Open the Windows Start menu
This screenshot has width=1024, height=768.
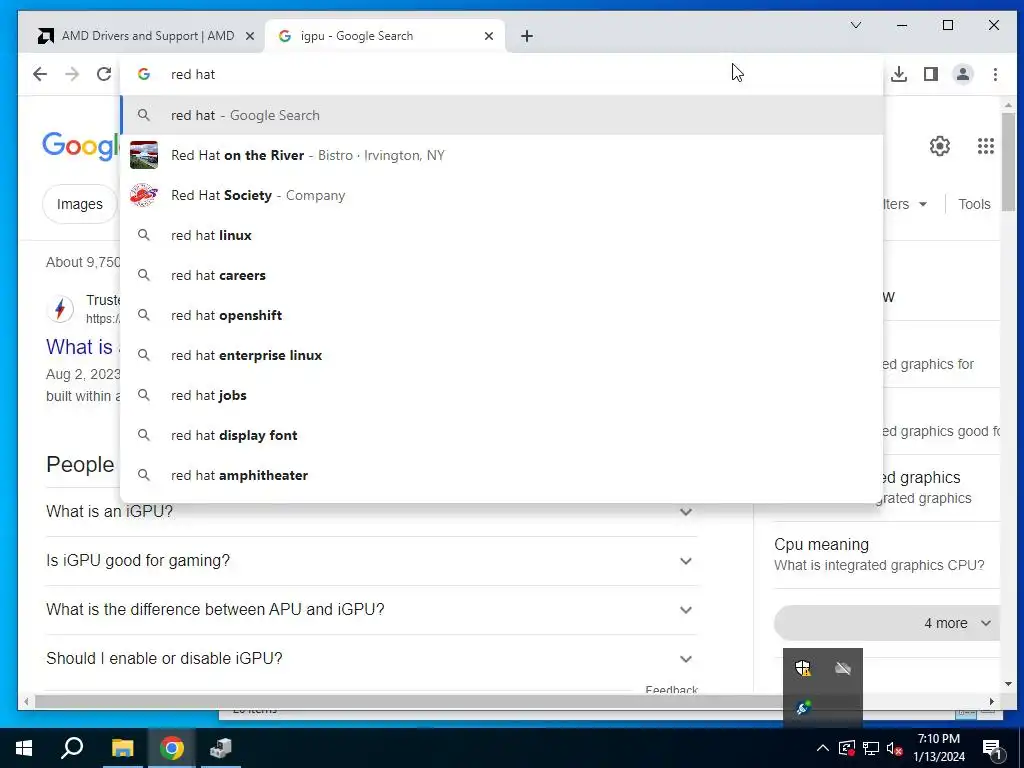click(24, 748)
